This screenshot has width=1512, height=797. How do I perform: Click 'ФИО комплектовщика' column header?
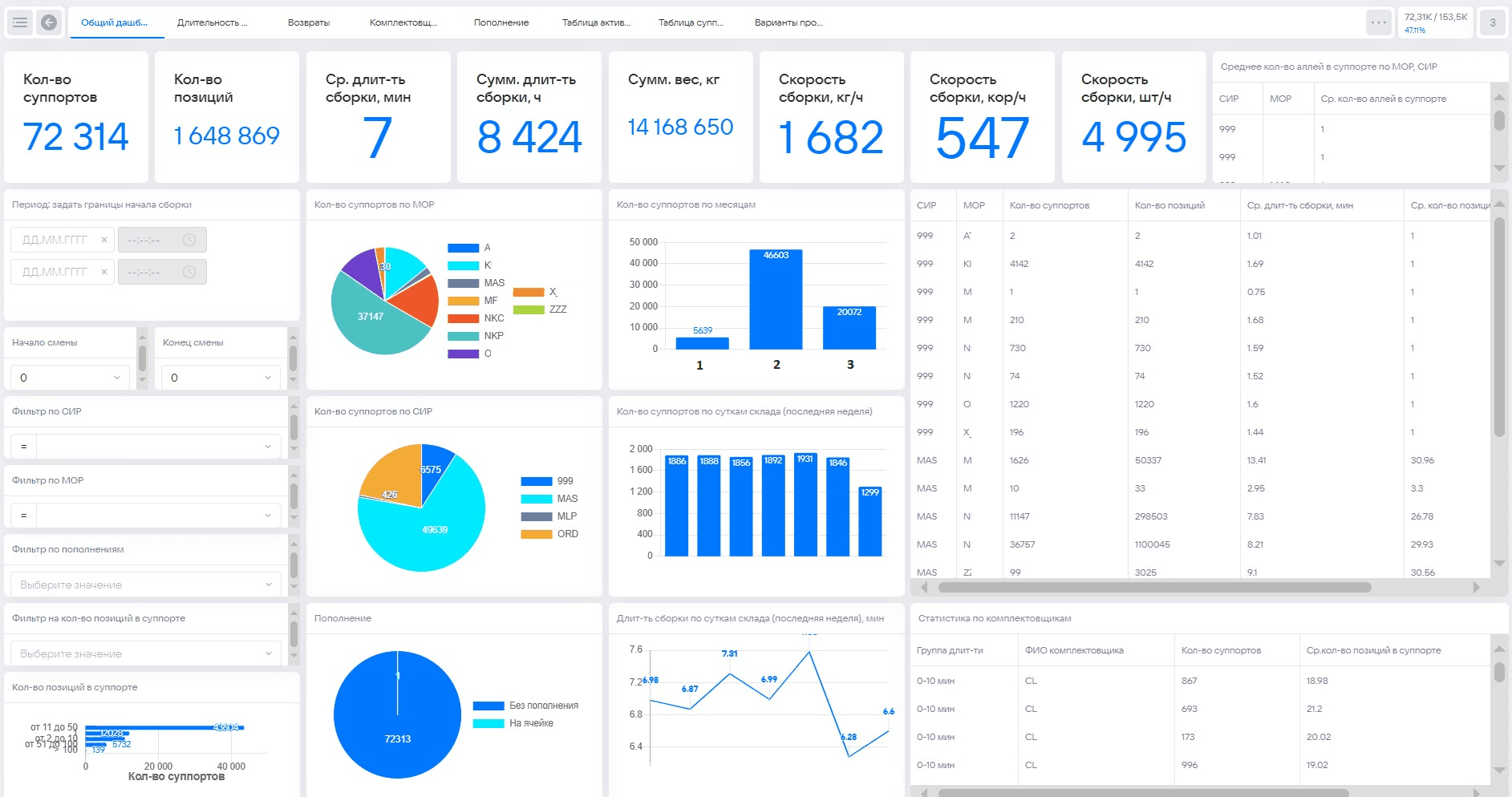1074,650
